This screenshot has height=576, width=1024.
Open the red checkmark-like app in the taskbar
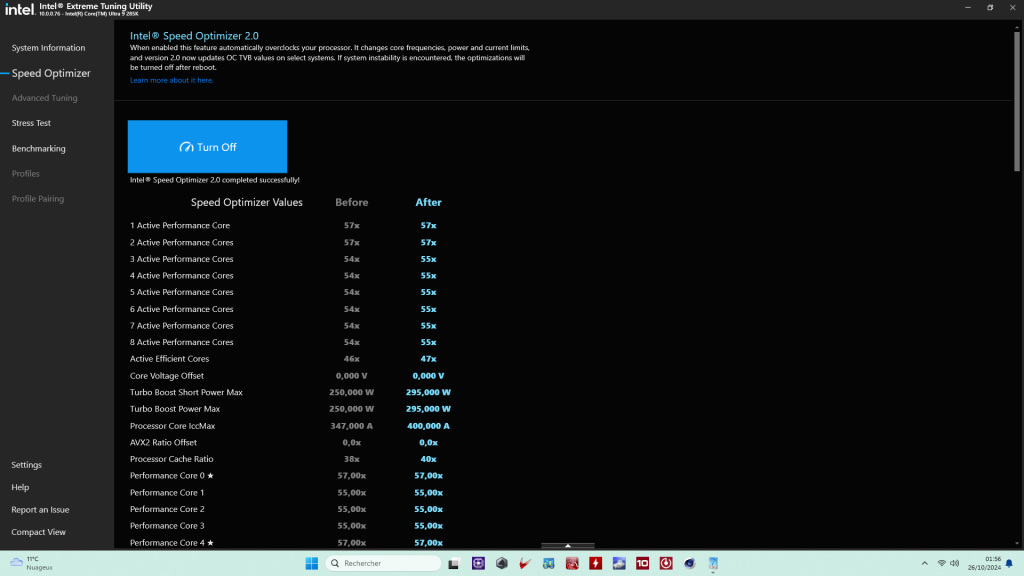[525, 563]
